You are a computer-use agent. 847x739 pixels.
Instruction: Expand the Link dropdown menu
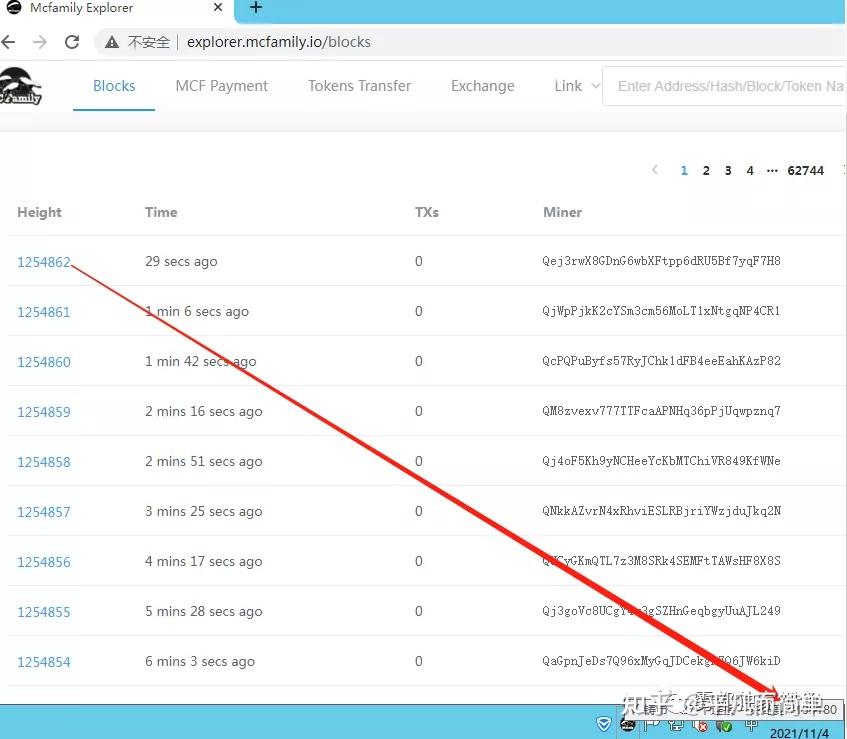pyautogui.click(x=577, y=86)
